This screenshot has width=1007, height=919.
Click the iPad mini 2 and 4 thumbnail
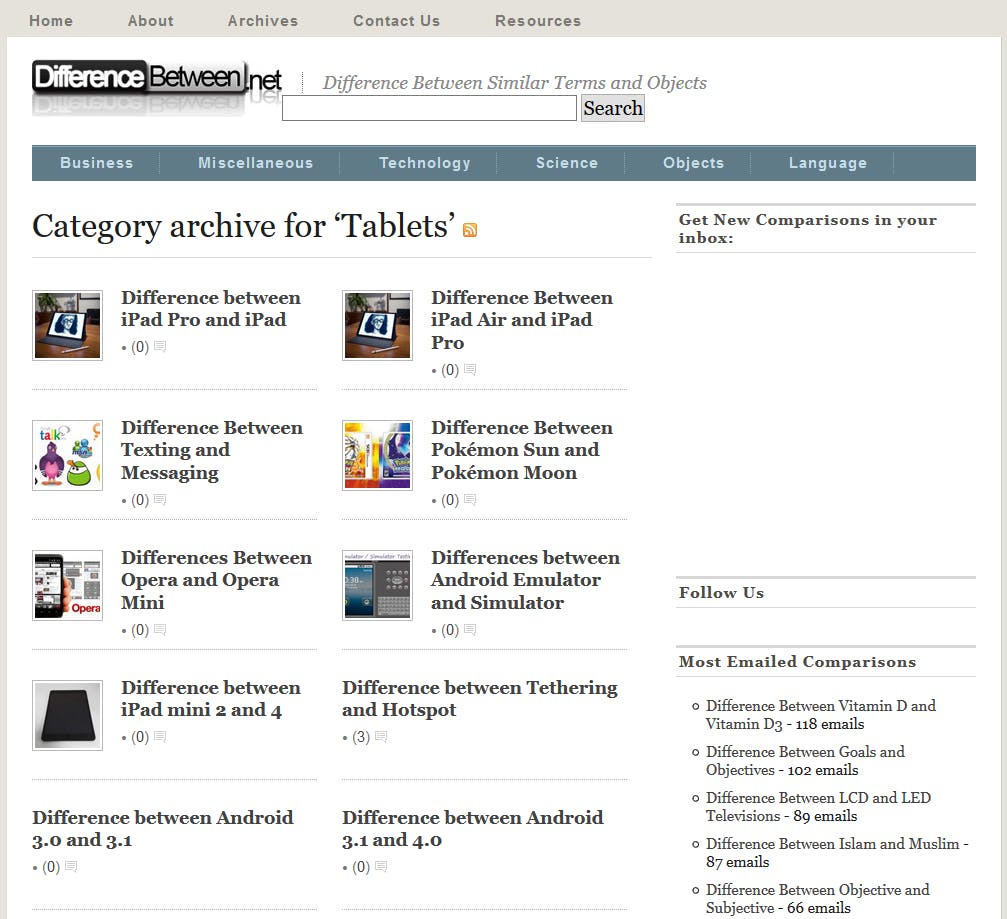coord(67,715)
